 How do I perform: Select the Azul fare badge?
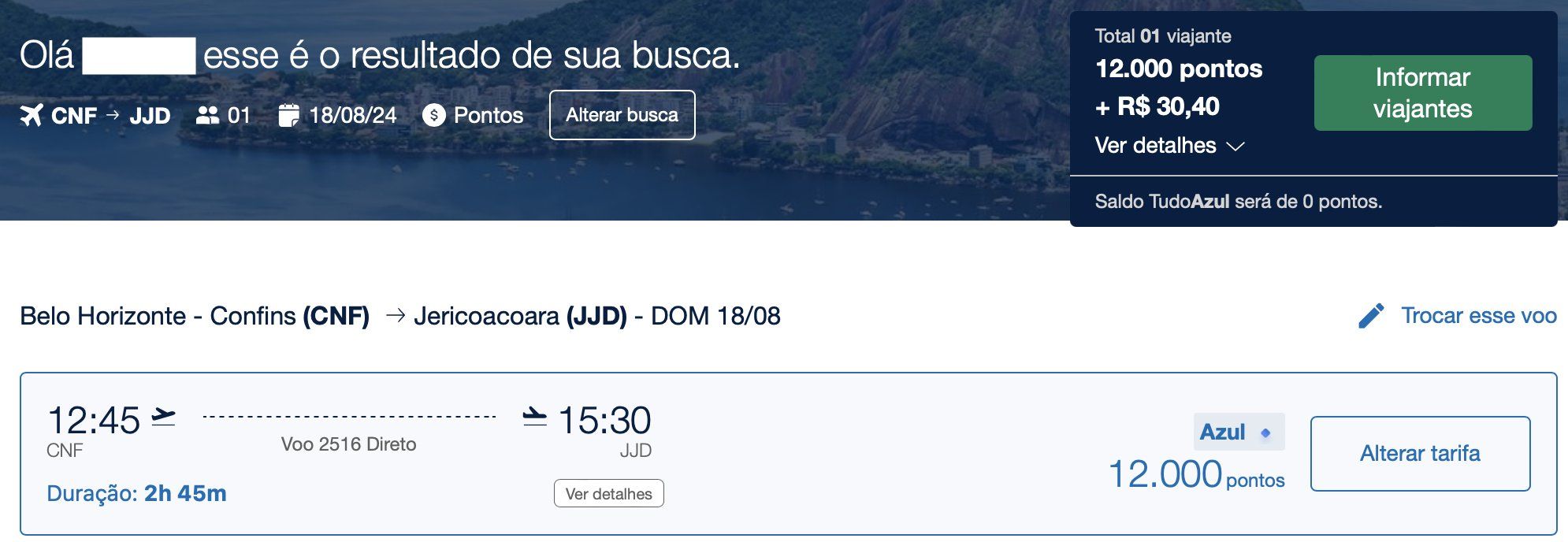point(1239,432)
